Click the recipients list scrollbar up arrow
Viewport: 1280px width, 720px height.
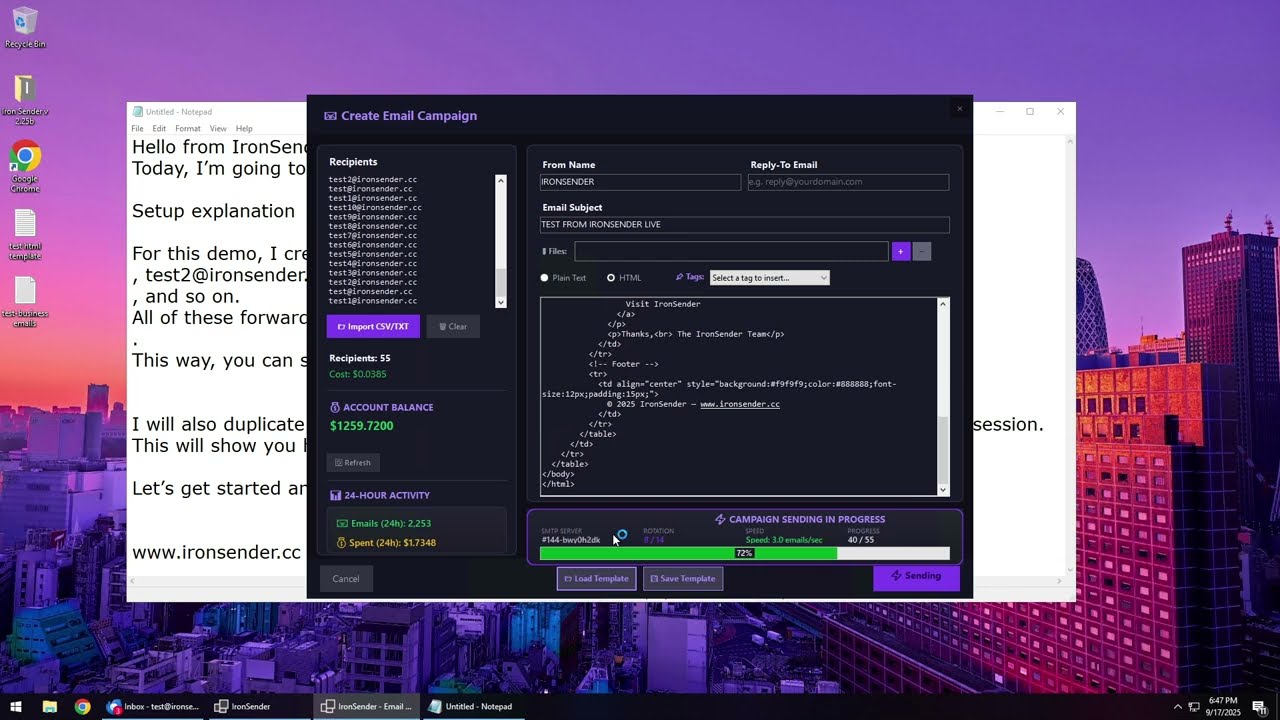point(501,181)
